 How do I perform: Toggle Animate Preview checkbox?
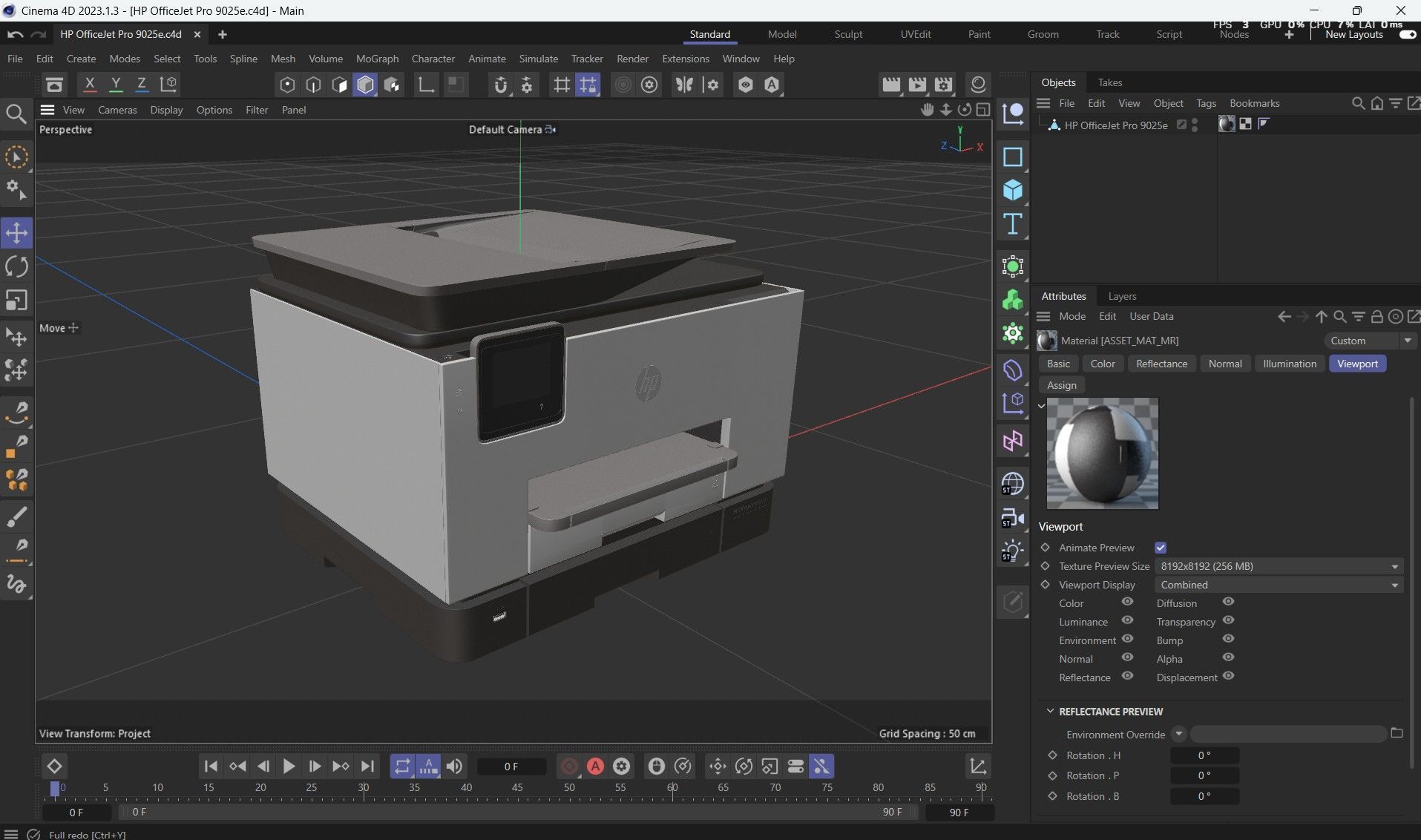point(1161,548)
